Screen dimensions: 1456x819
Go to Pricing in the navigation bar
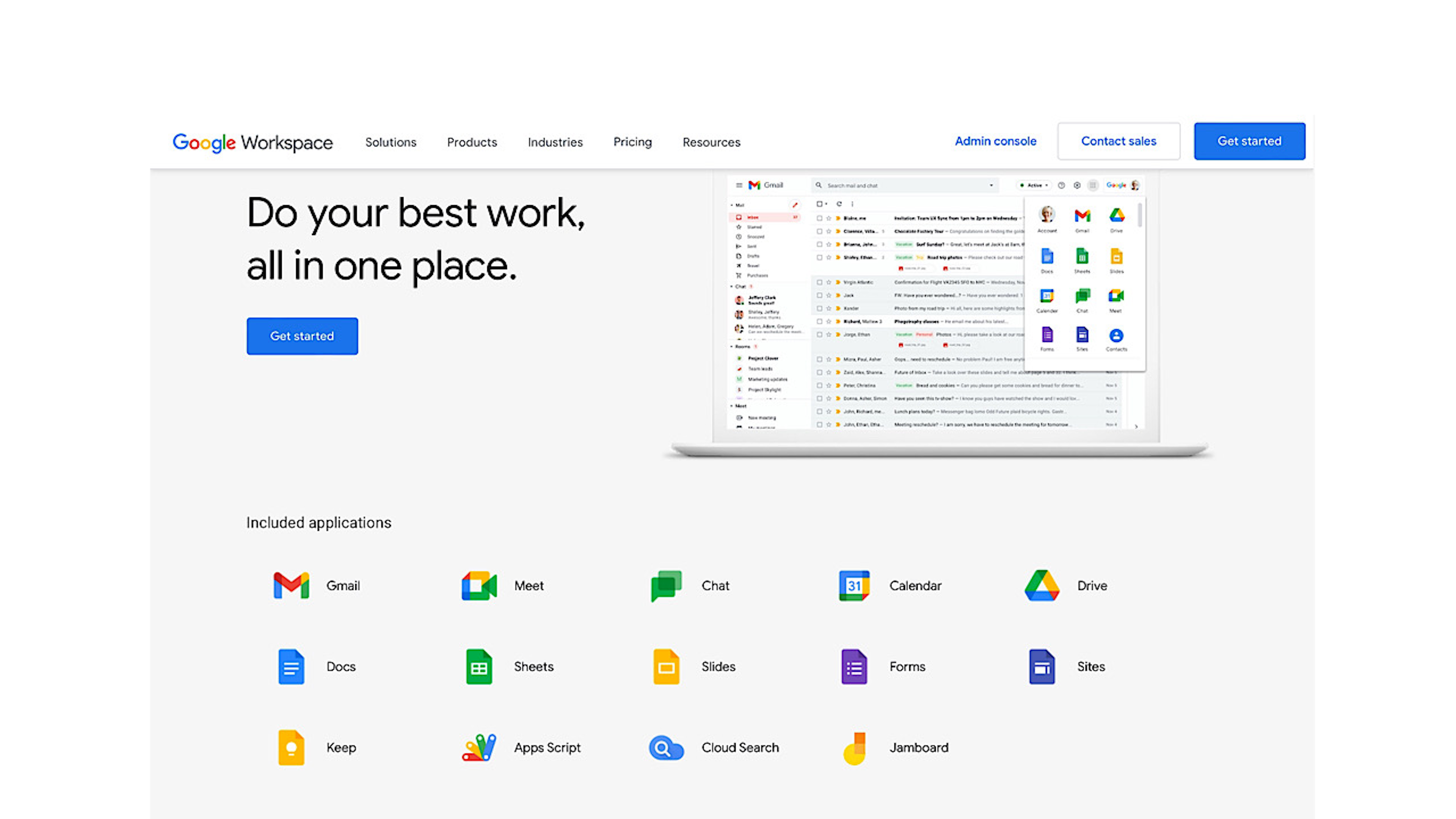tap(632, 142)
